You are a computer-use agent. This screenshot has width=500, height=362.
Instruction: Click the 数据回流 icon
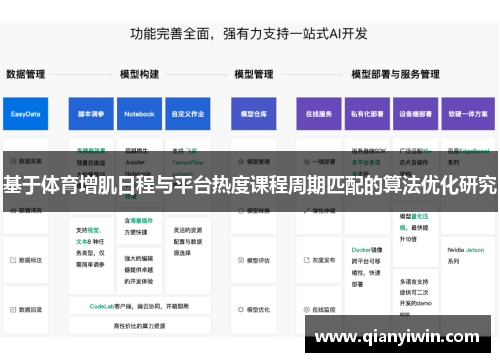13,310
